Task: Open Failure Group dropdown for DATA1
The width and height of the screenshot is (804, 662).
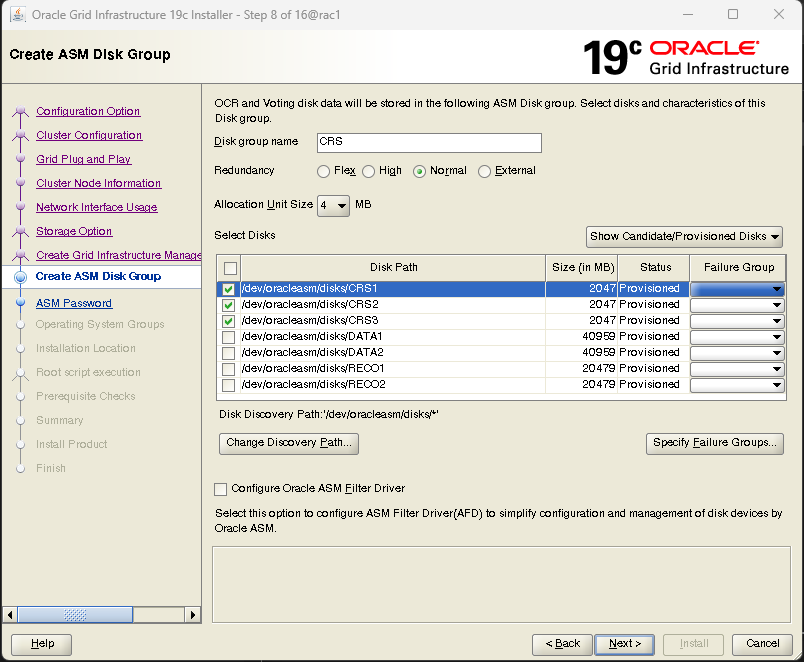Action: [x=737, y=337]
